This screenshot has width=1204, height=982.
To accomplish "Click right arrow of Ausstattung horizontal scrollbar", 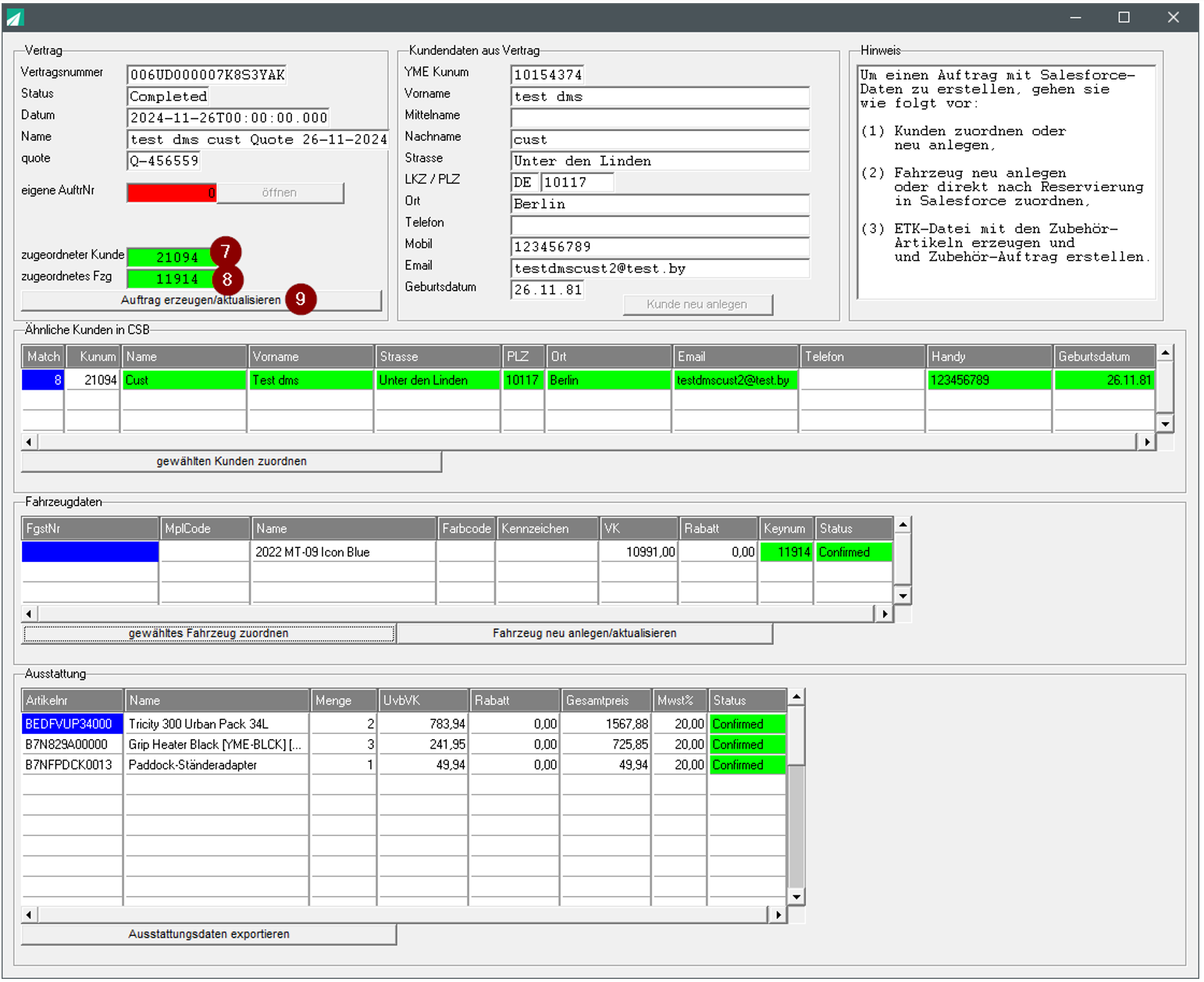I will 778,914.
